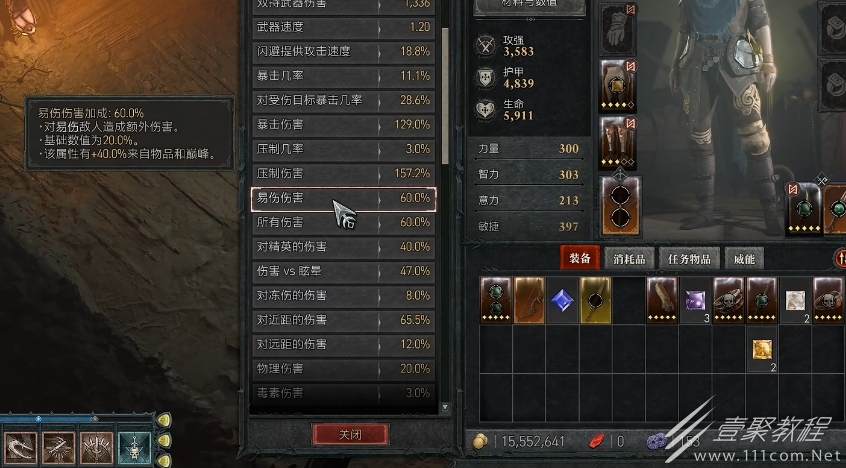Click the stats list scroll-down arrow
846x468 pixels.
[x=445, y=407]
